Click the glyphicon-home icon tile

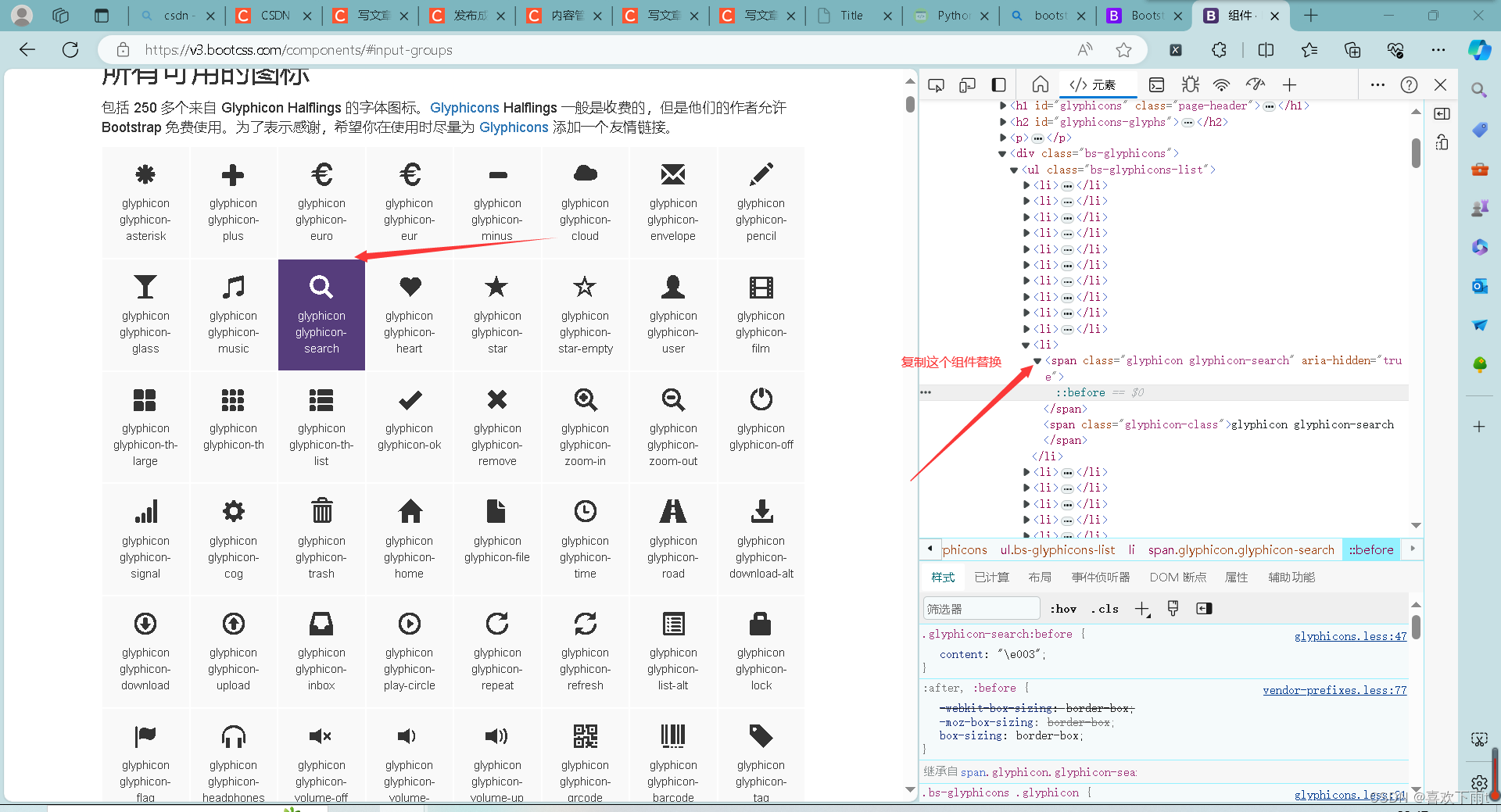point(409,540)
